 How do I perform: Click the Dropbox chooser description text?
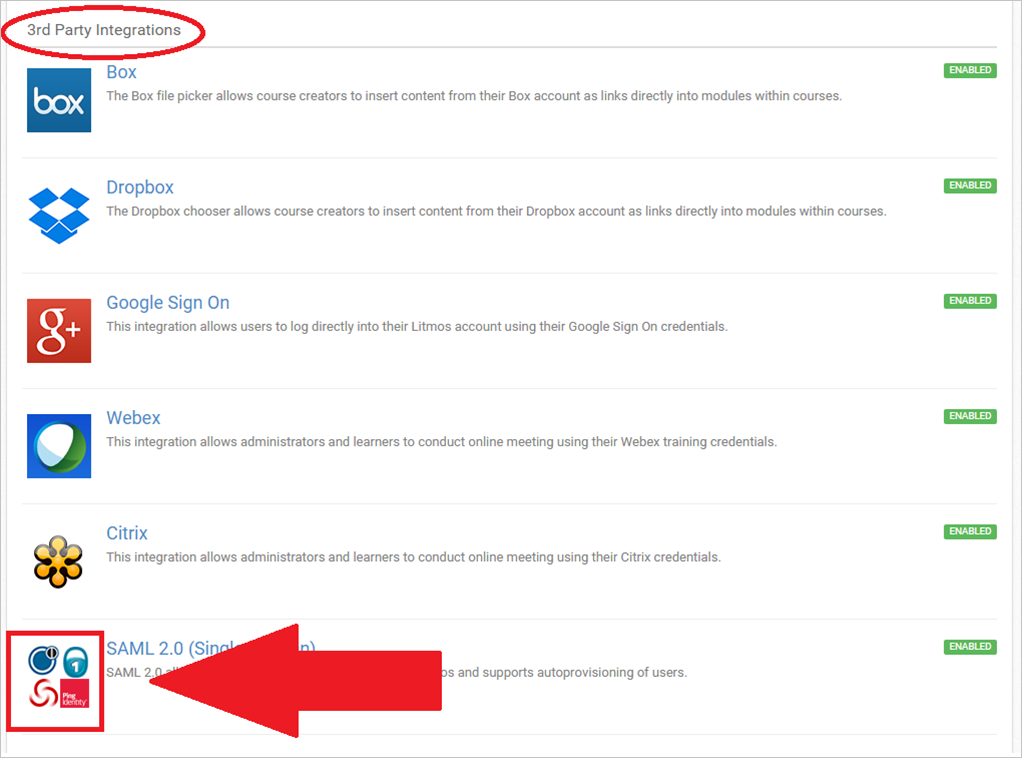(496, 211)
